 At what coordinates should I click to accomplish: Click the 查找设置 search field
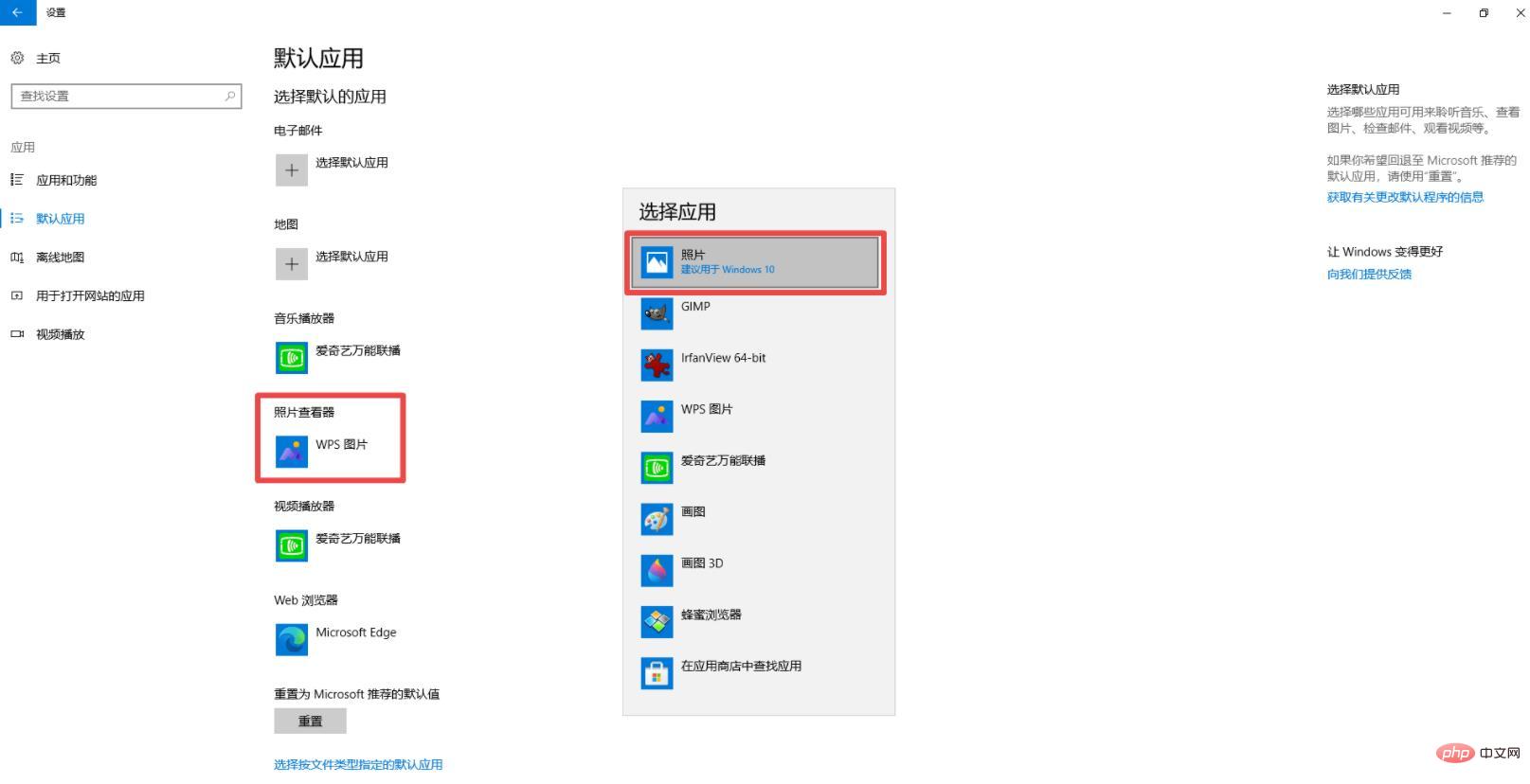tap(126, 96)
